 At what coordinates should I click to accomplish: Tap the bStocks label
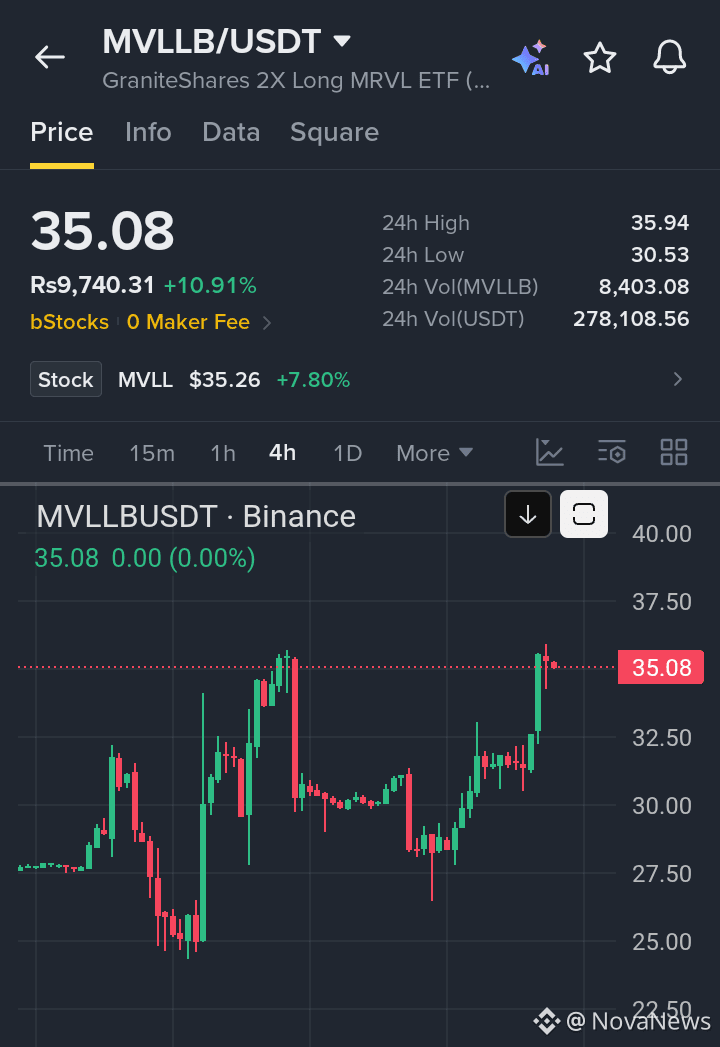click(69, 322)
